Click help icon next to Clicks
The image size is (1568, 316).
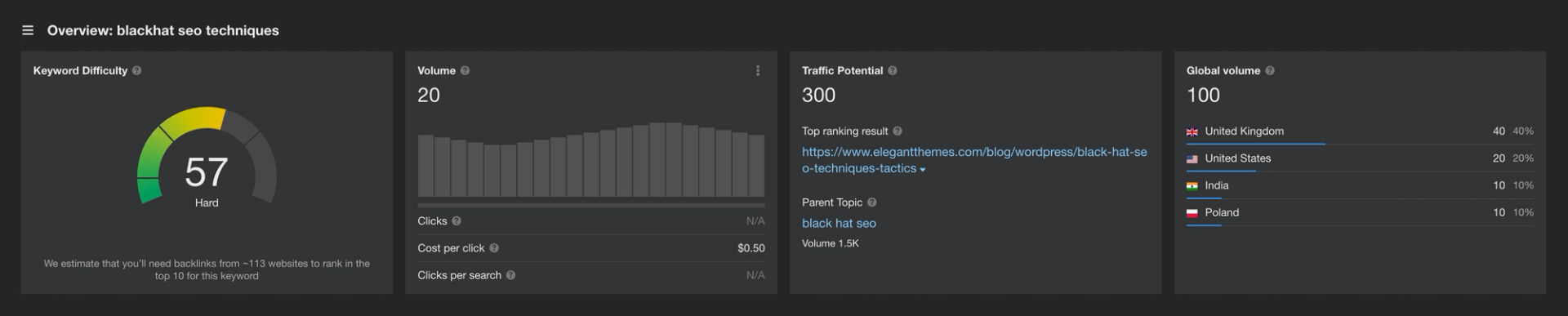point(457,221)
